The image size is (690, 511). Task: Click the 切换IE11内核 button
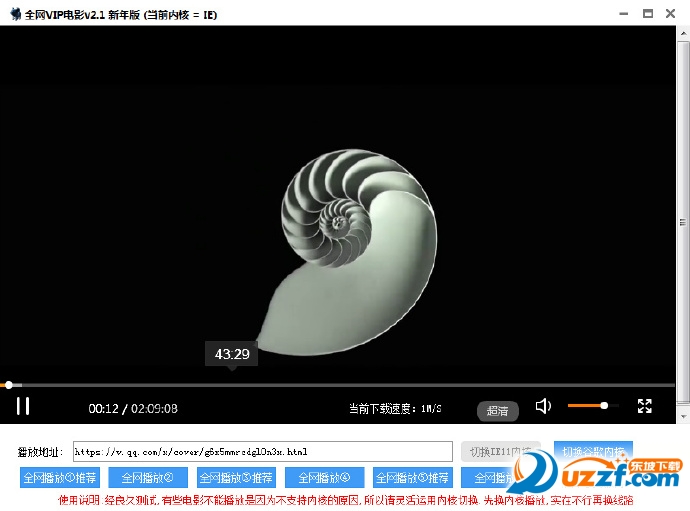(x=499, y=451)
